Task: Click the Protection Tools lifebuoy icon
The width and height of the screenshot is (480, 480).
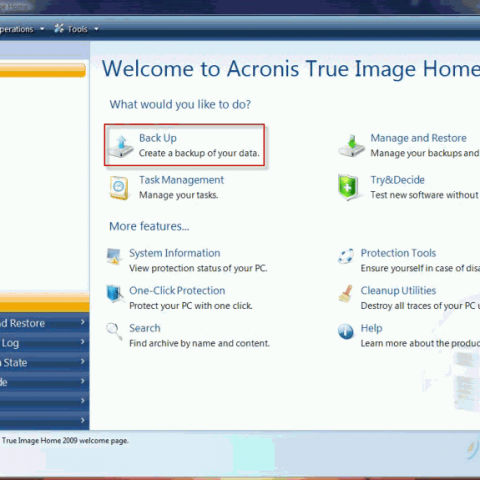Action: pyautogui.click(x=346, y=256)
